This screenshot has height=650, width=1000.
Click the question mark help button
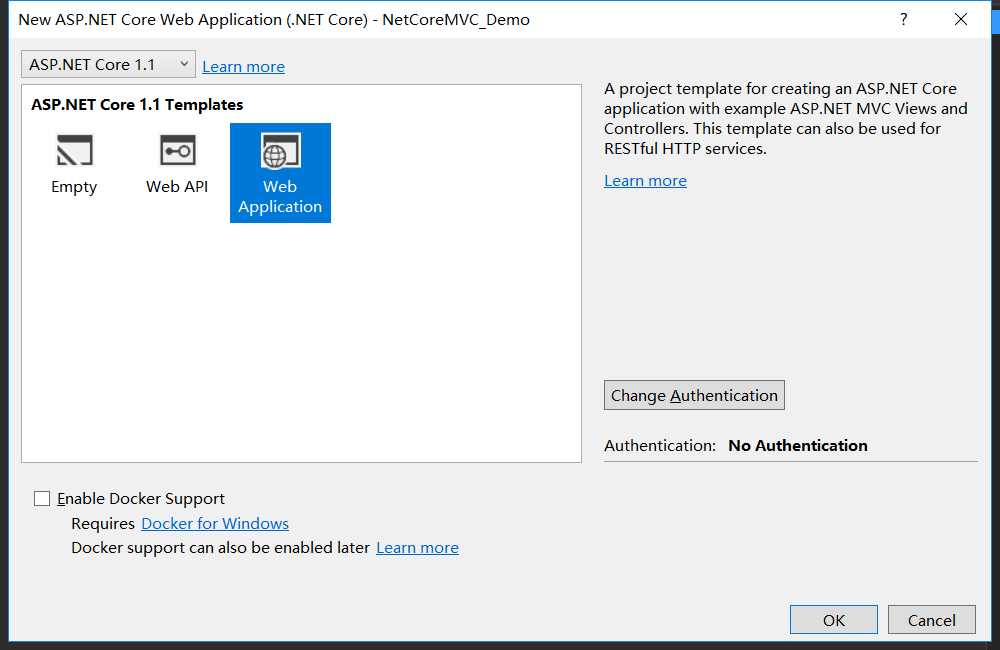pyautogui.click(x=904, y=19)
